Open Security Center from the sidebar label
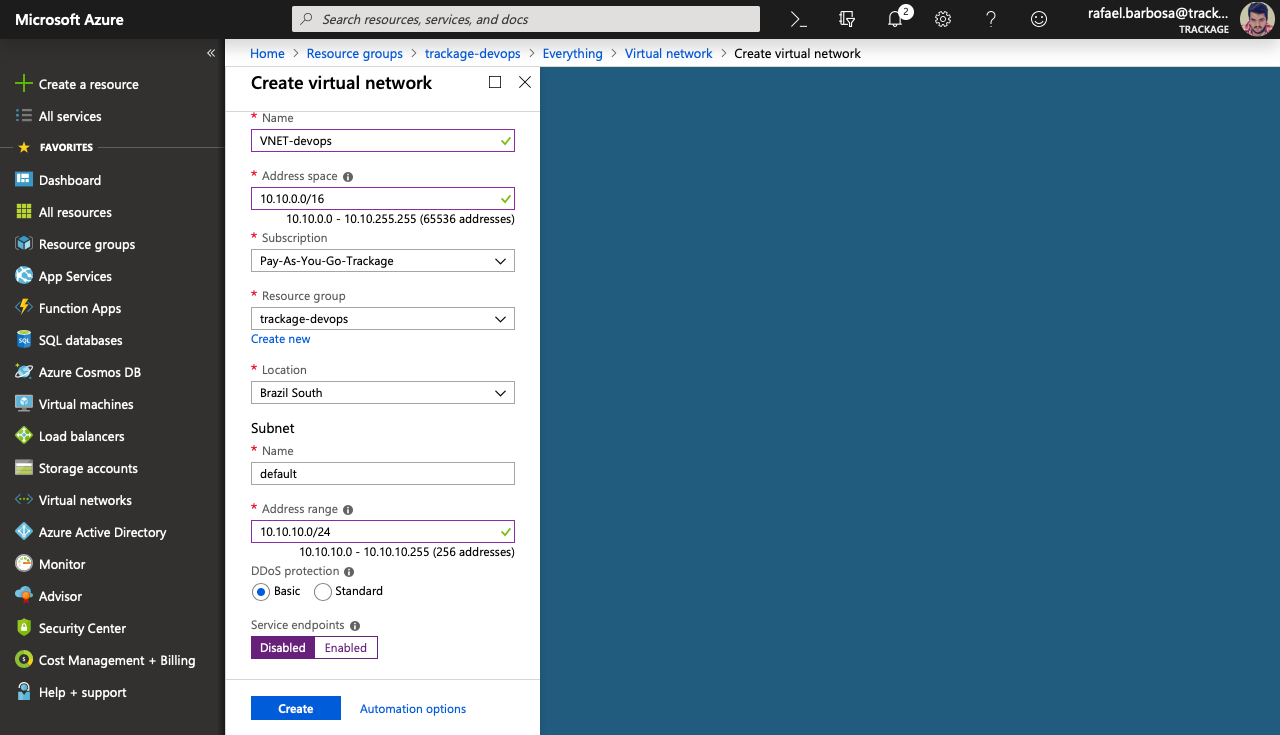 tap(82, 628)
